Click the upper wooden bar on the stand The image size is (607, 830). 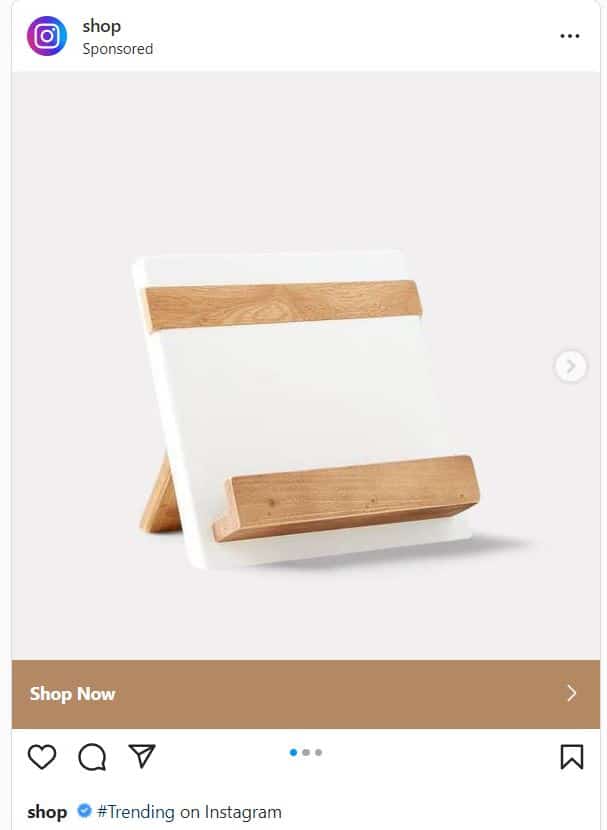coord(283,305)
